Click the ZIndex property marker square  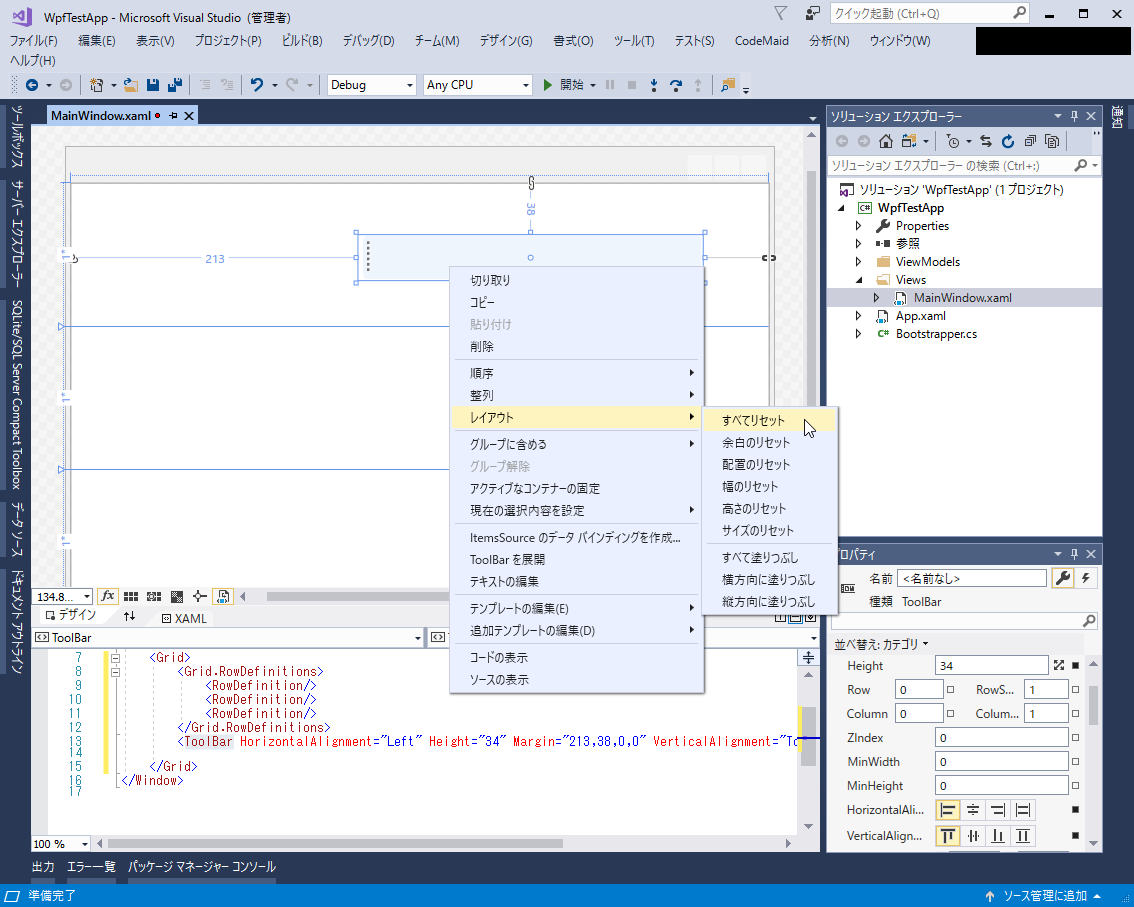[1075, 738]
